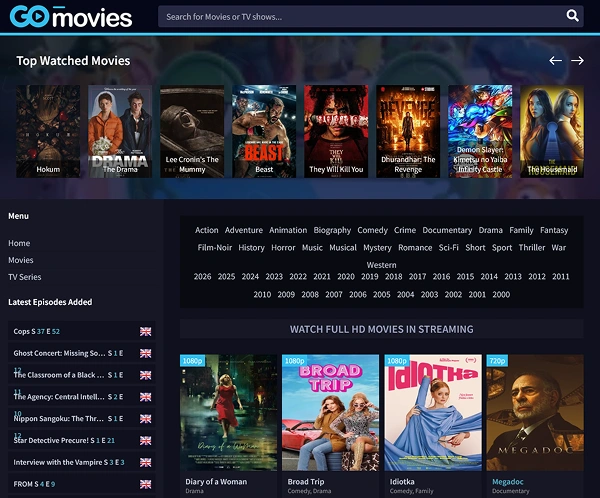Open the Hokum movie poster

pos(48,131)
